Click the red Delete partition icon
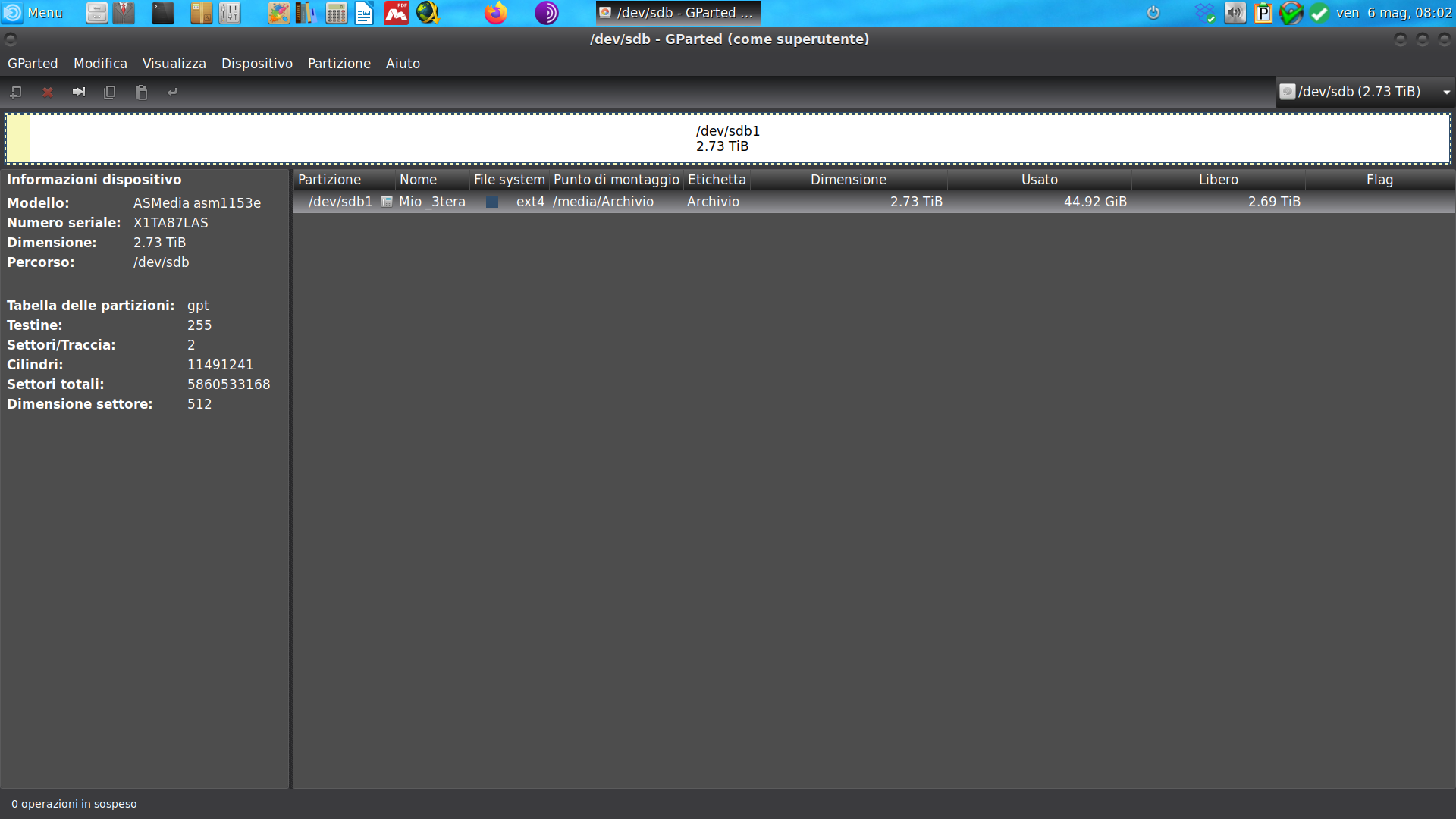 click(47, 92)
